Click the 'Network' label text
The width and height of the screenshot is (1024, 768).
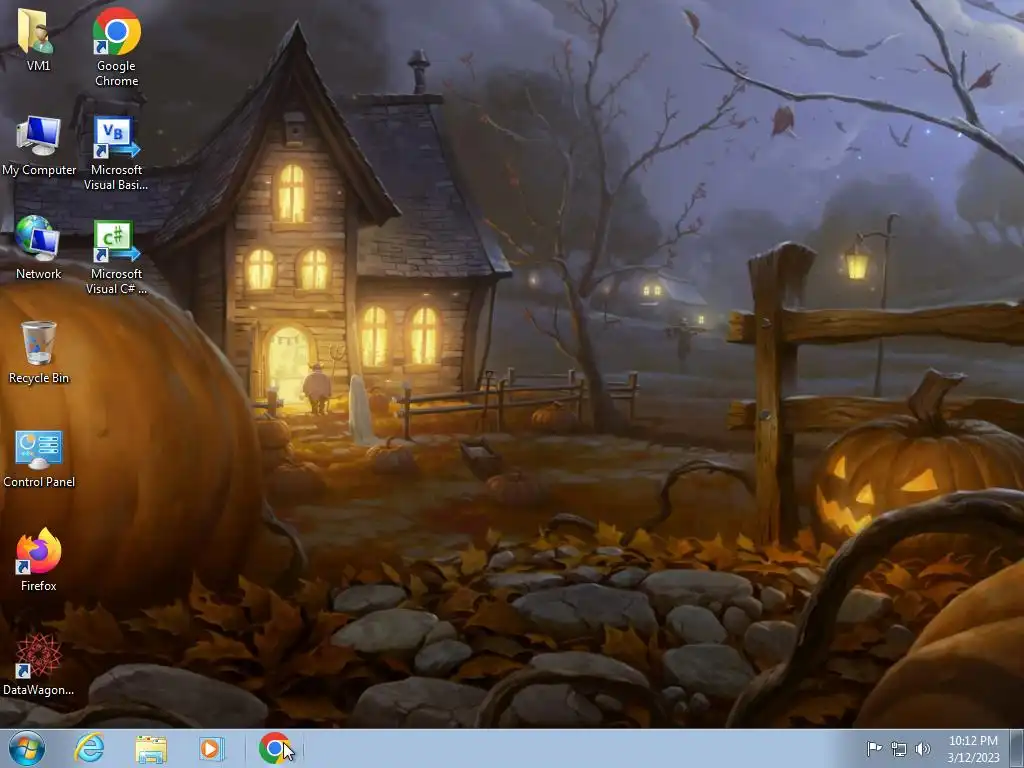(x=39, y=274)
